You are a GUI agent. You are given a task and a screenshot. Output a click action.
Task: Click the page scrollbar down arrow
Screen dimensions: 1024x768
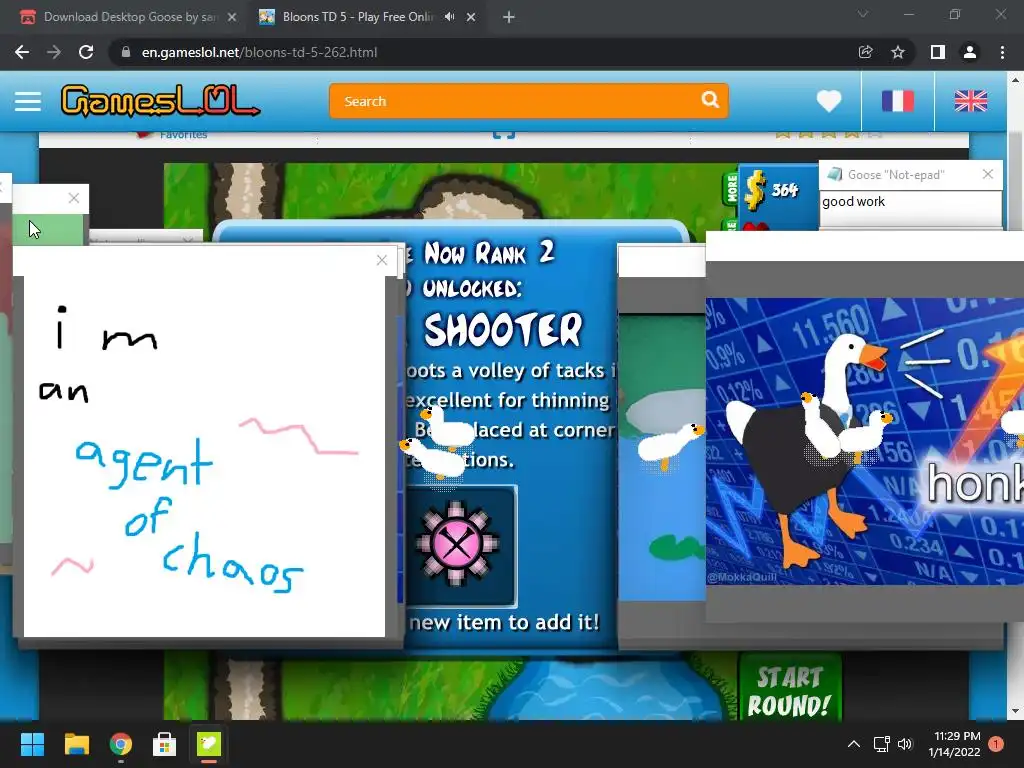point(1015,711)
